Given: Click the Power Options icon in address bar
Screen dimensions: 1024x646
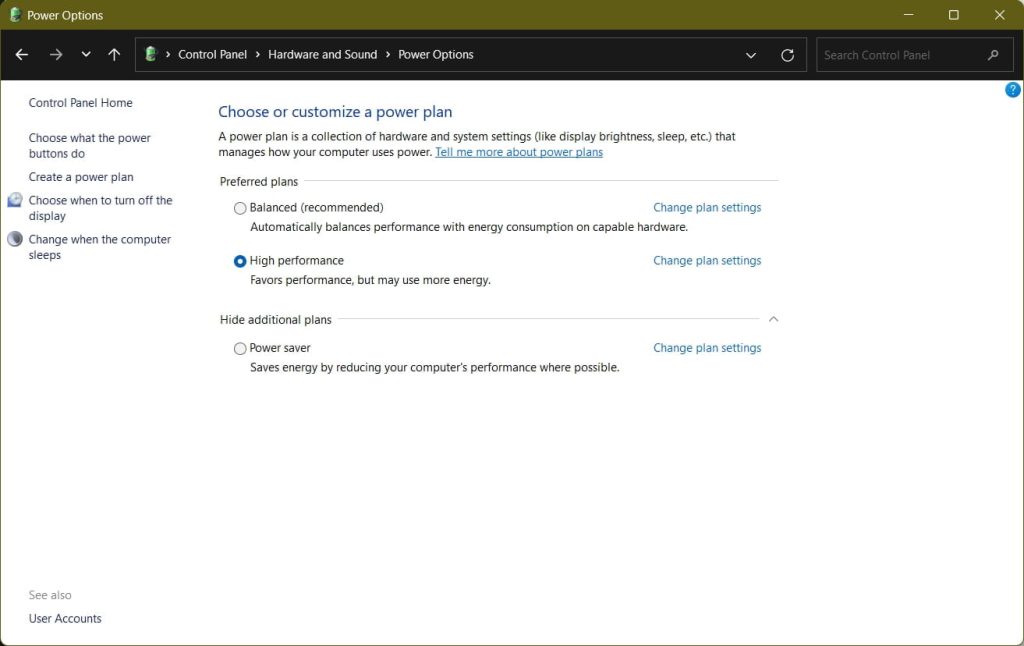Looking at the screenshot, I should point(151,54).
